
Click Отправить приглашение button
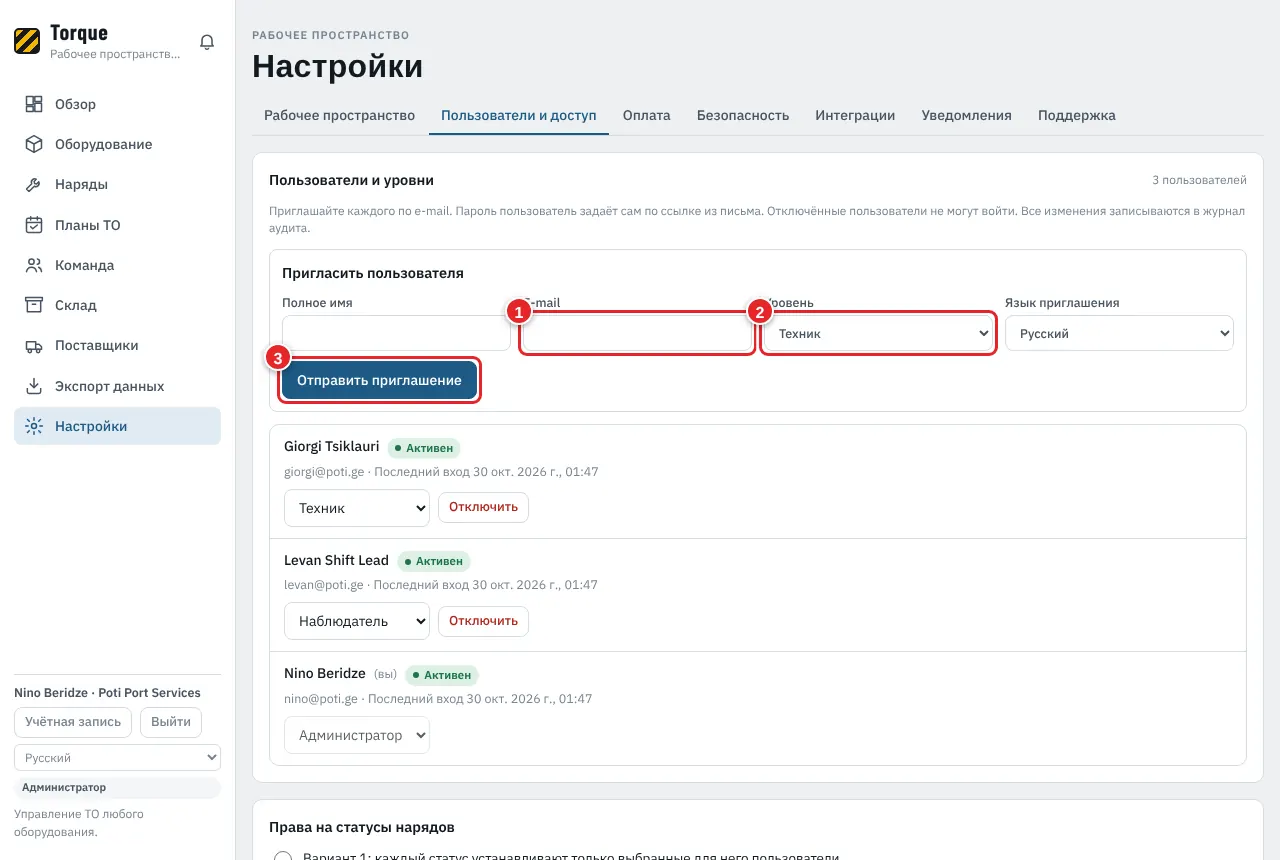point(379,380)
